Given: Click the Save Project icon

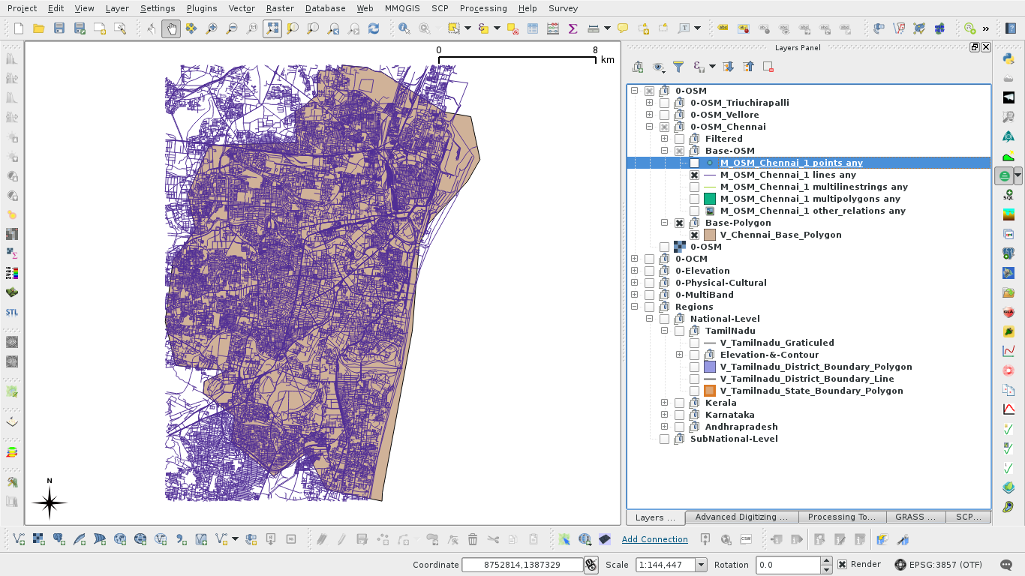Looking at the screenshot, I should [x=59, y=29].
